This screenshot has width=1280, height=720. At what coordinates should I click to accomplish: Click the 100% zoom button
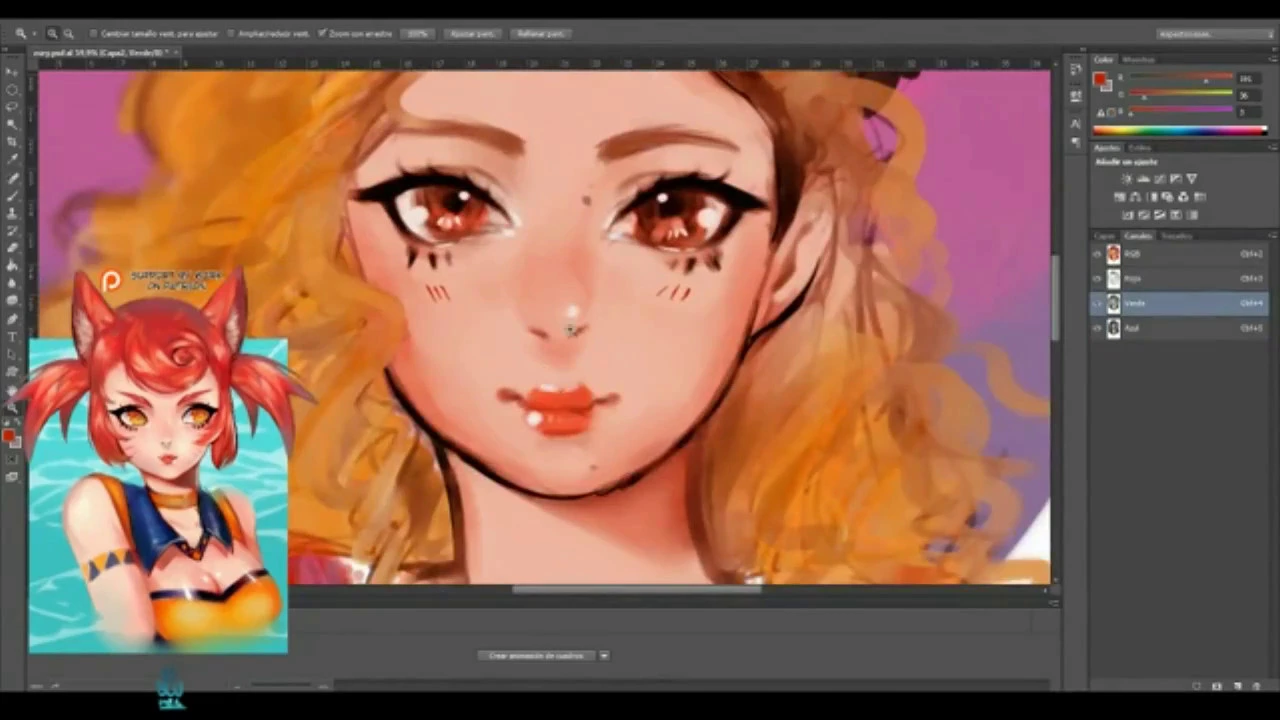(417, 34)
